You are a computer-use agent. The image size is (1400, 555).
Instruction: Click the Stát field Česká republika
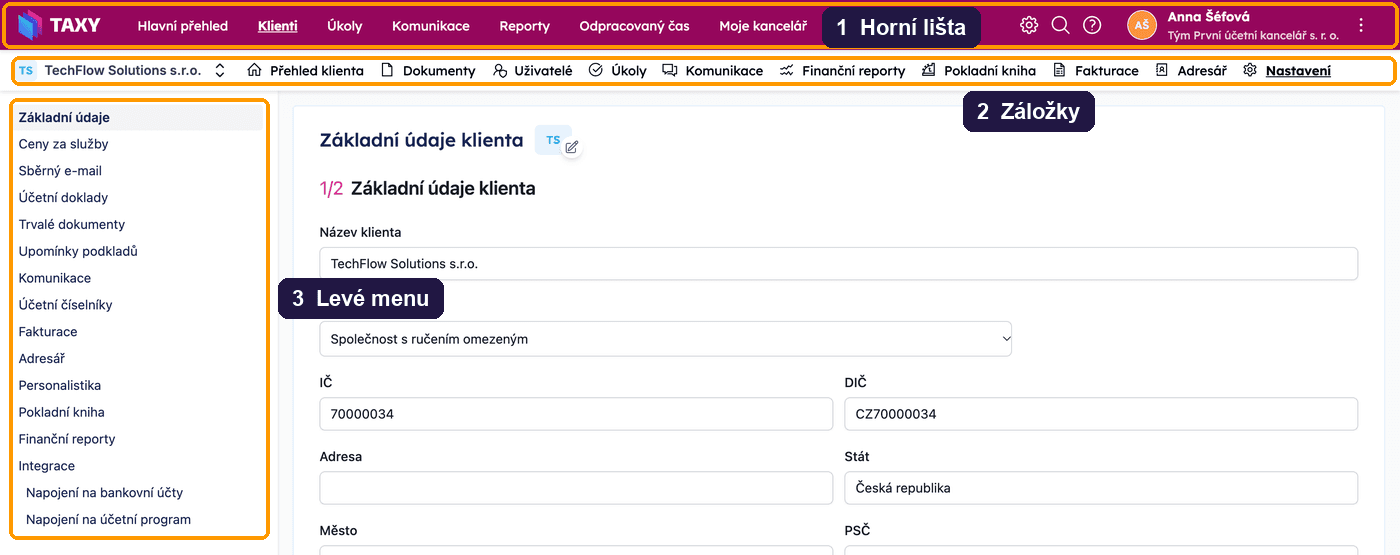(1101, 488)
